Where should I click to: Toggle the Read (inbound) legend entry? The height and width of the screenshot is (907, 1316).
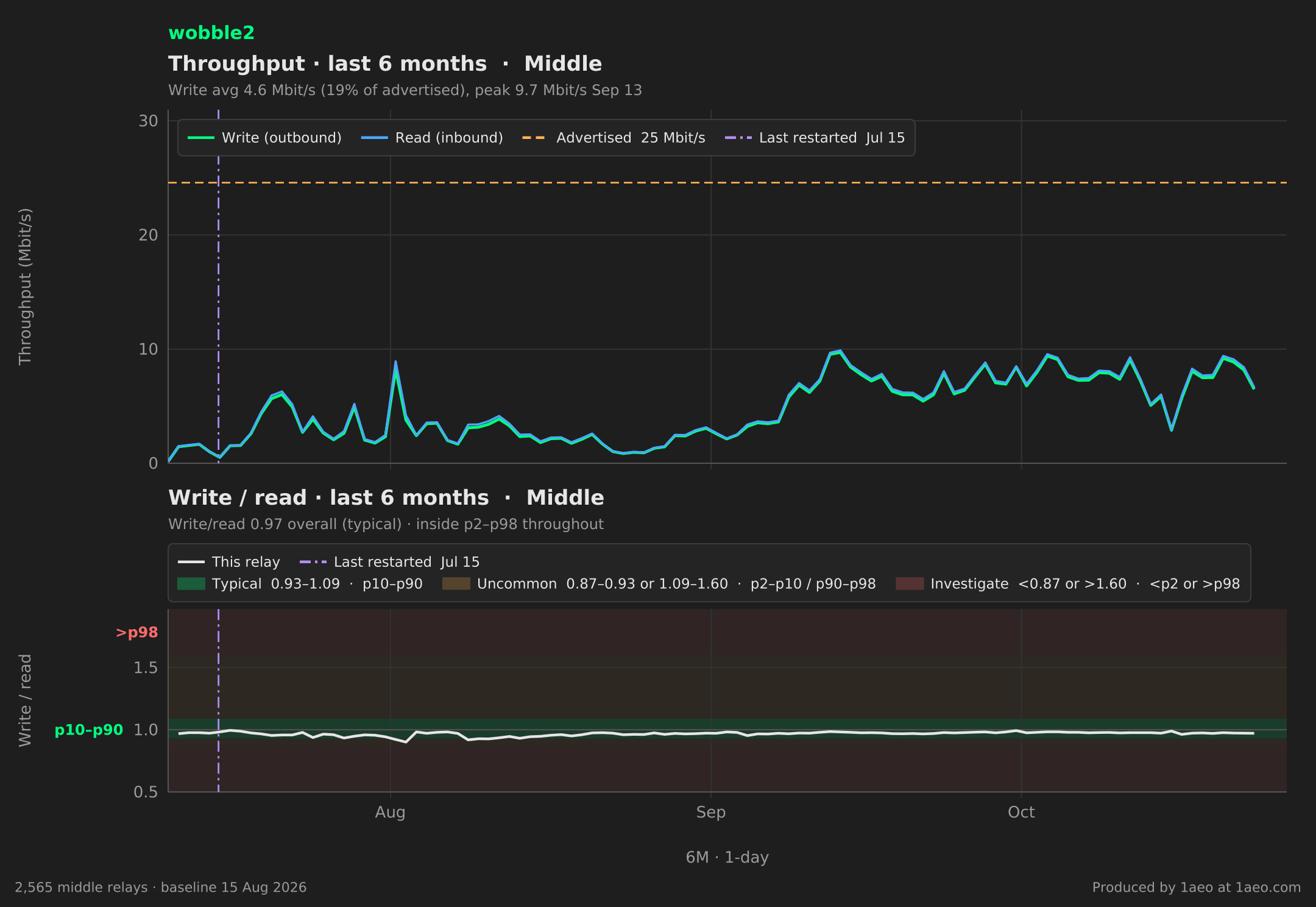tap(432, 138)
